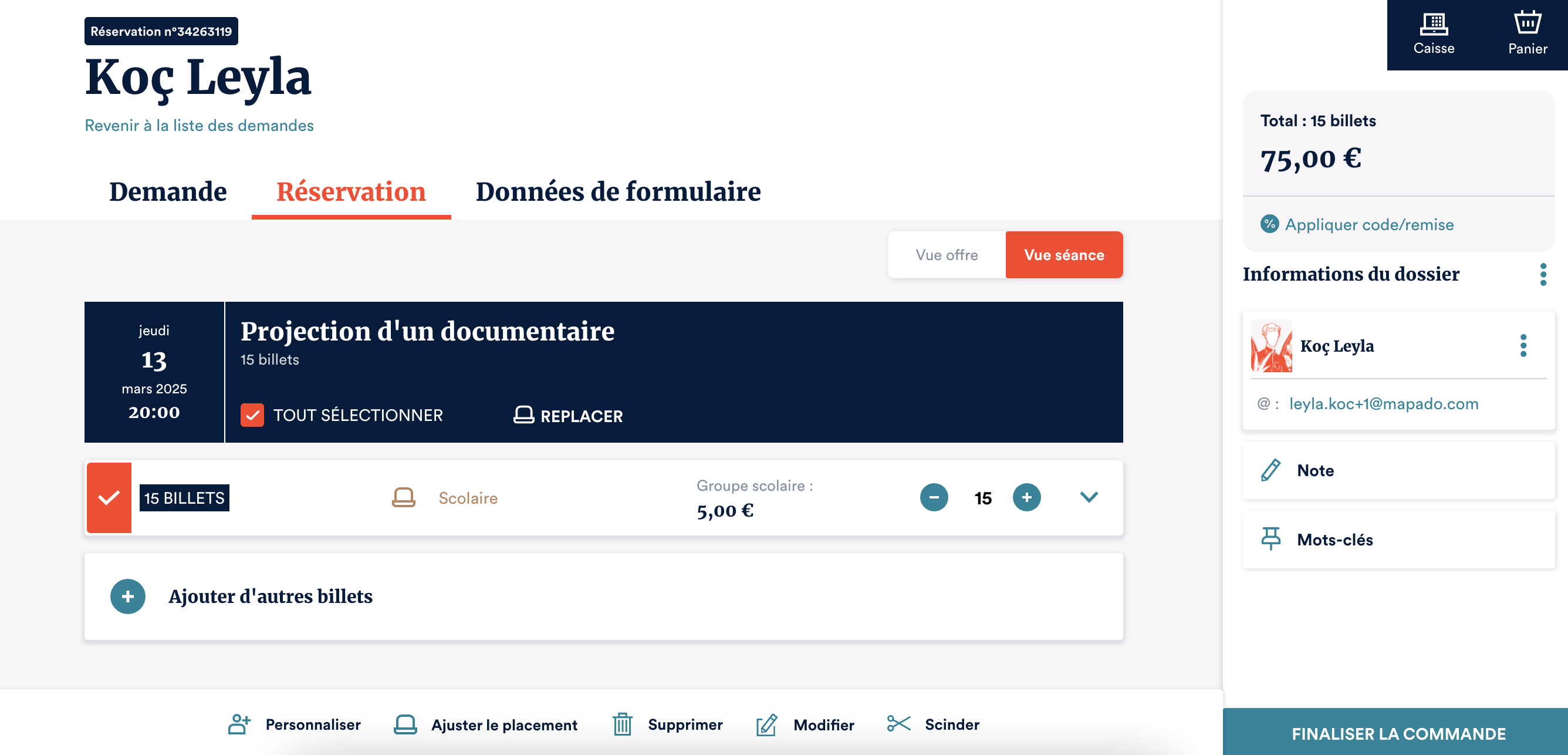Increase ticket quantity with plus stepper
The width and height of the screenshot is (1568, 755).
(x=1027, y=497)
